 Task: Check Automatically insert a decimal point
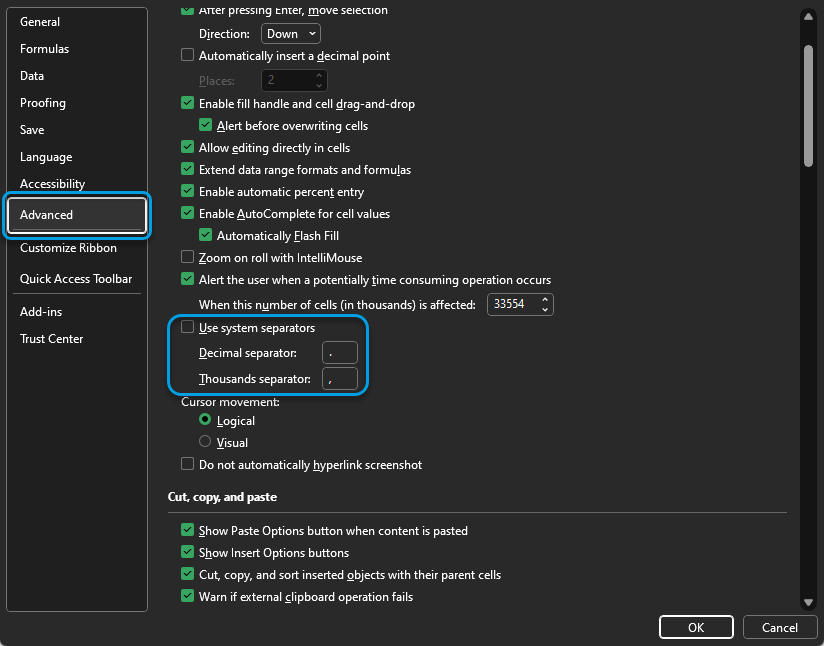187,55
